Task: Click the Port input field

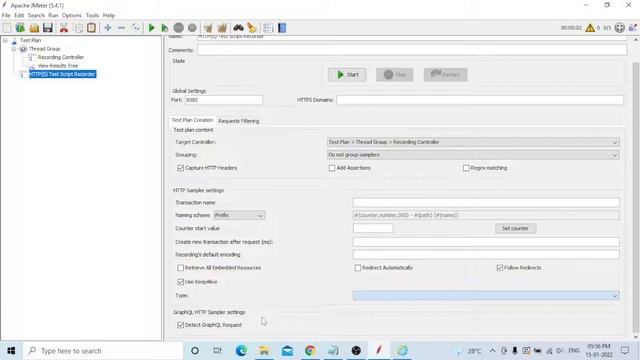Action: tap(224, 100)
